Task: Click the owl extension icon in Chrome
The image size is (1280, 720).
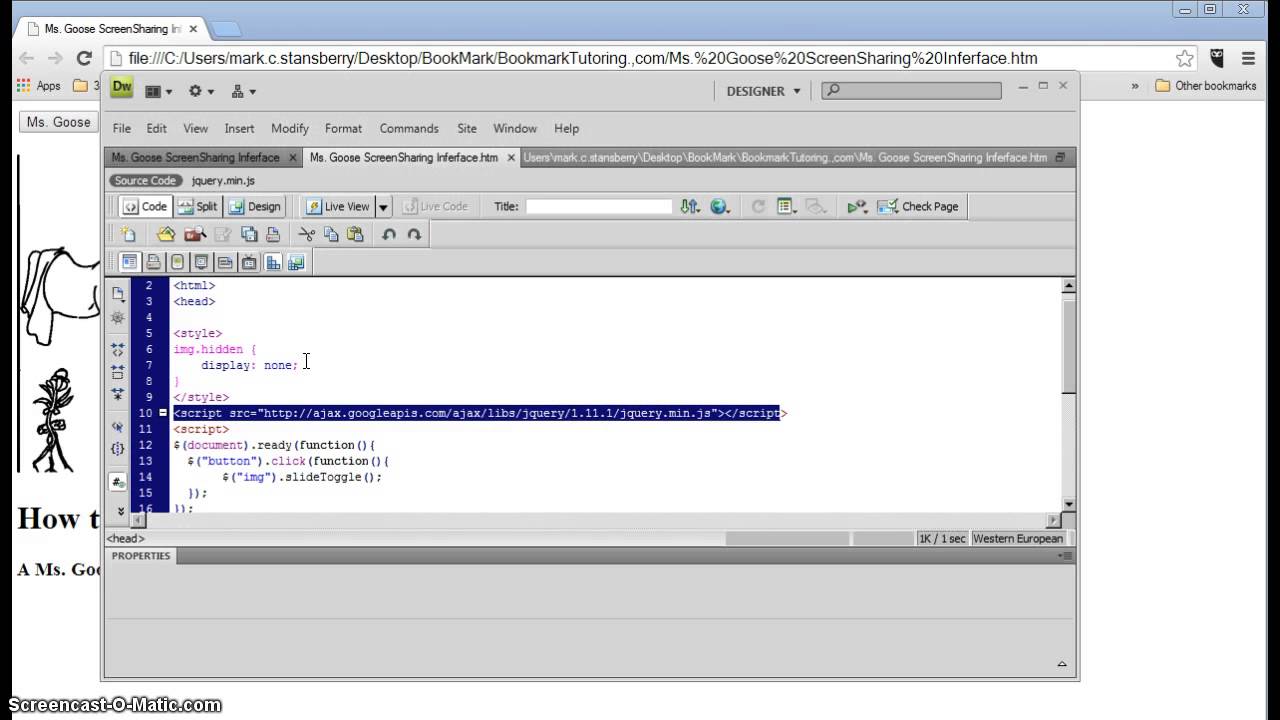Action: [1217, 58]
